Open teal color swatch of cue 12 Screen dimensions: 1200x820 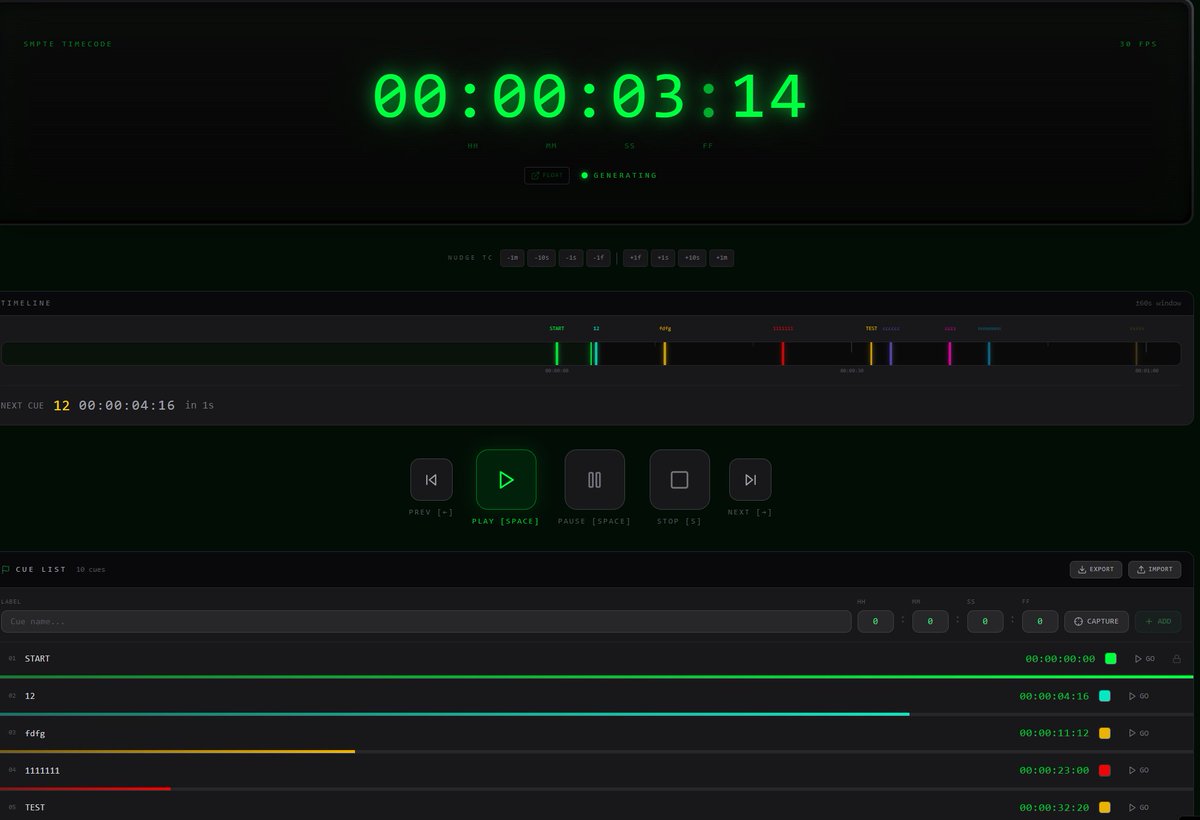[1105, 696]
